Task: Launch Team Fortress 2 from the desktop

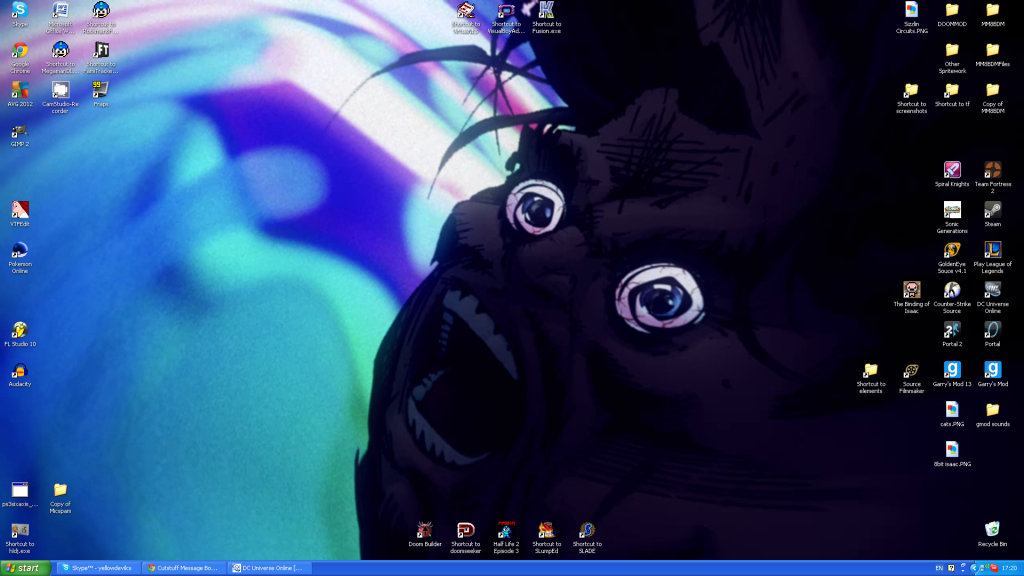Action: [x=992, y=170]
